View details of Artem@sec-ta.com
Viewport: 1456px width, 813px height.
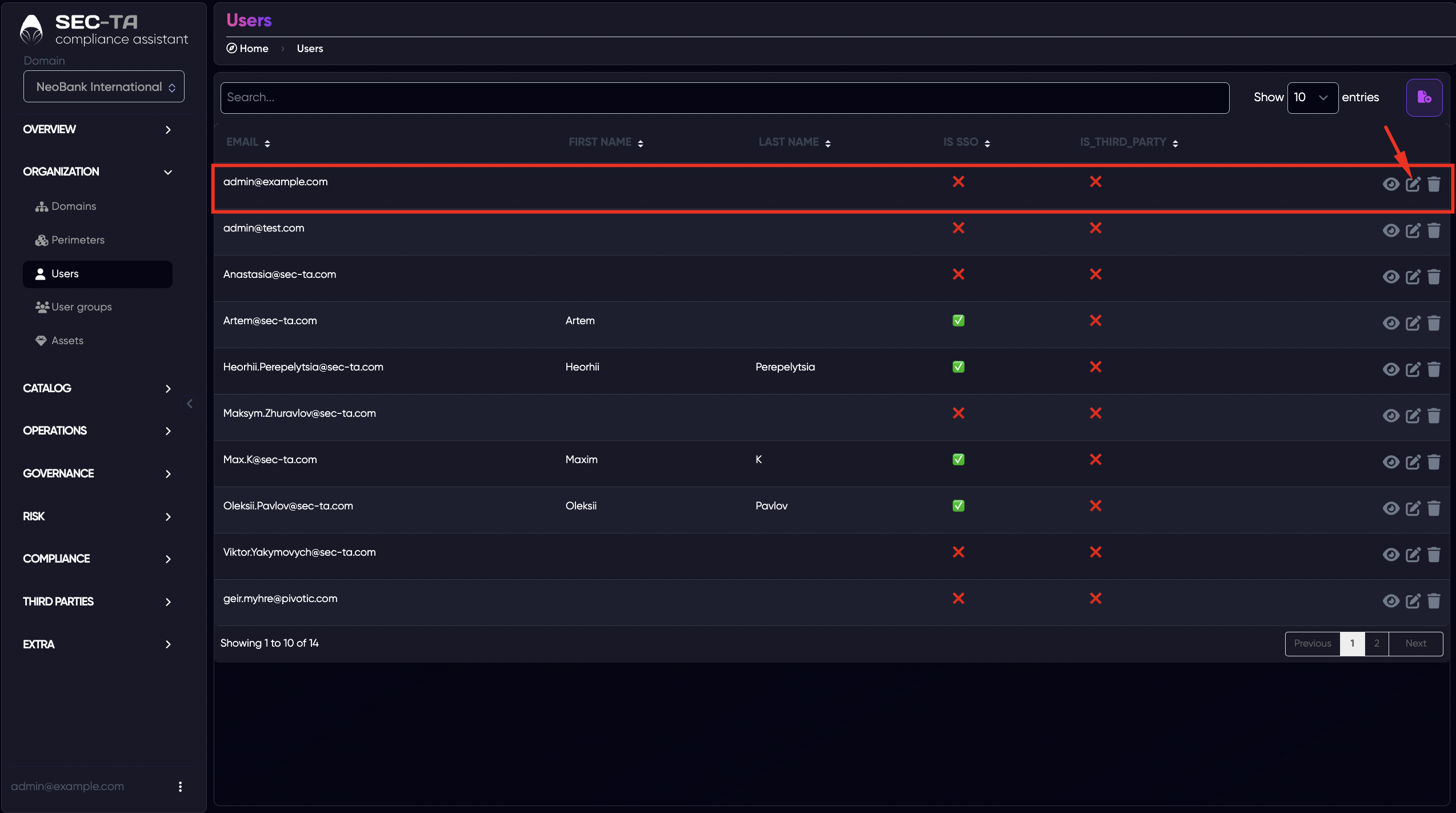coord(1391,323)
